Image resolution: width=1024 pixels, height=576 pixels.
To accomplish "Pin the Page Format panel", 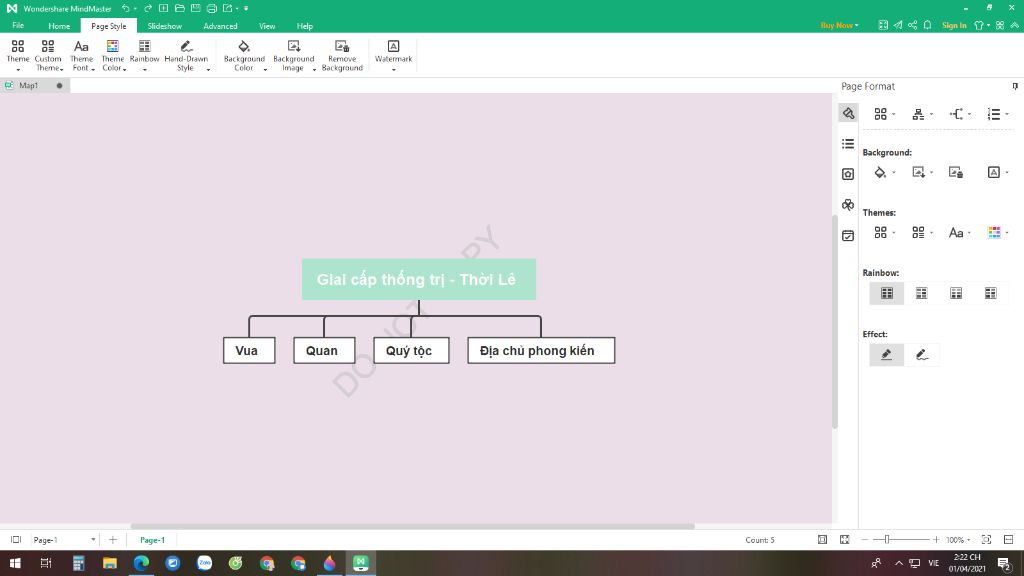I will 1015,86.
